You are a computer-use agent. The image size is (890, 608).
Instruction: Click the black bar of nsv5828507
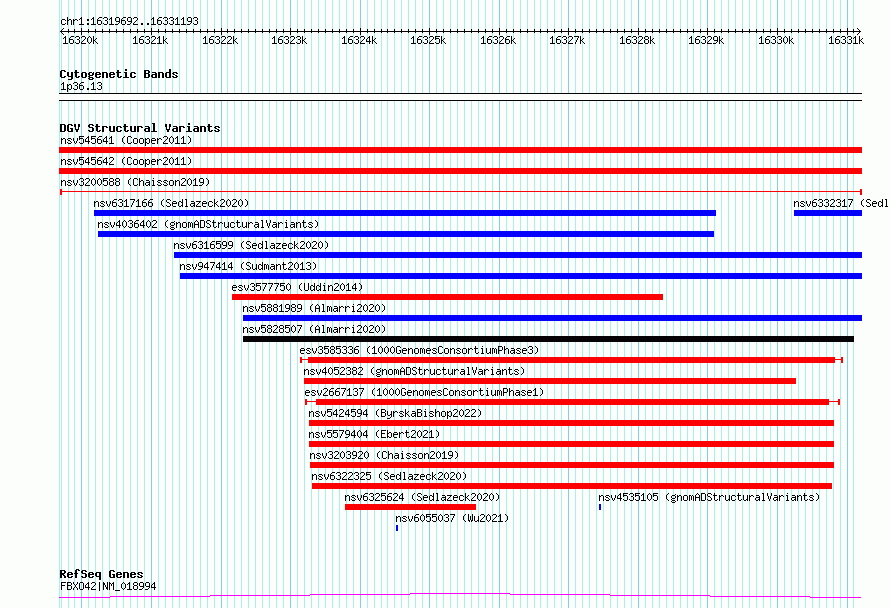tap(548, 339)
